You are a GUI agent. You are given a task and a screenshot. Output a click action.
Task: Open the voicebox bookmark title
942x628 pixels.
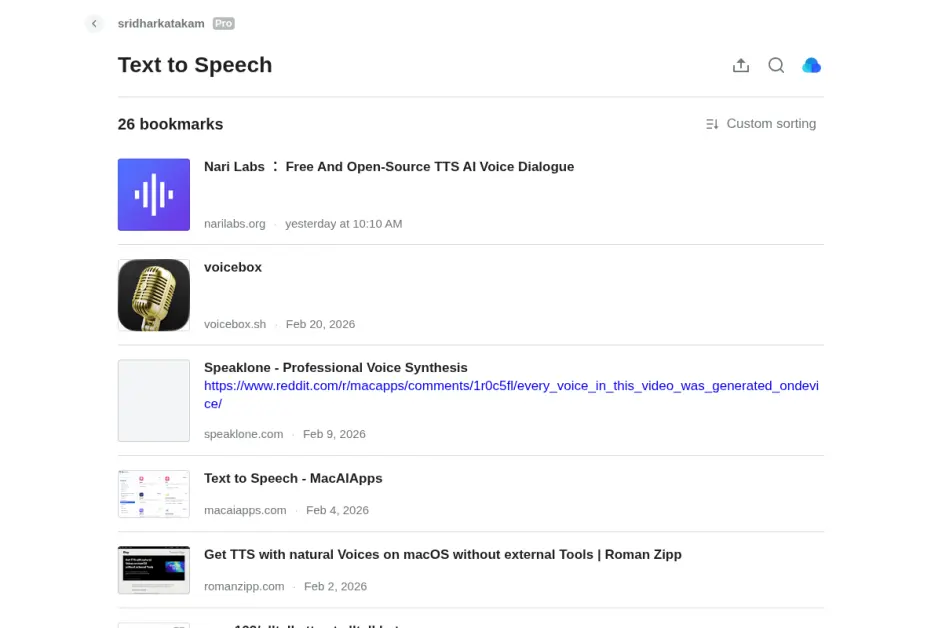coord(233,268)
